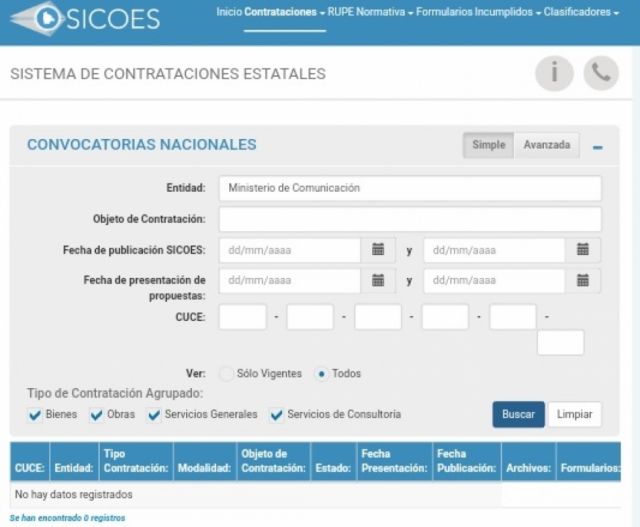The height and width of the screenshot is (527, 640).
Task: Open the Formularios menu item
Action: pyautogui.click(x=444, y=12)
